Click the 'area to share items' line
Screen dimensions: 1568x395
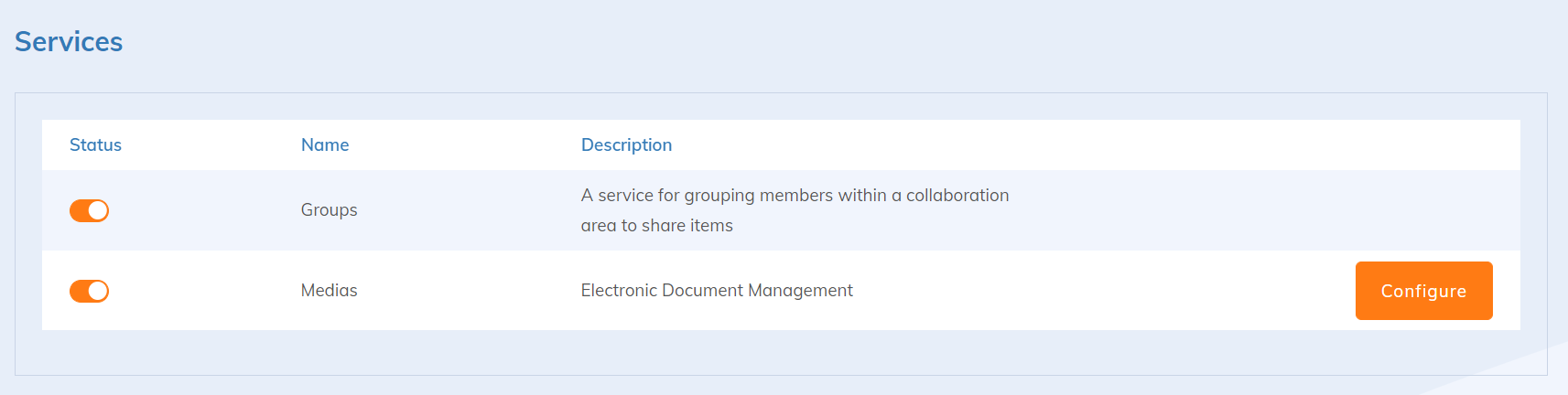[656, 225]
